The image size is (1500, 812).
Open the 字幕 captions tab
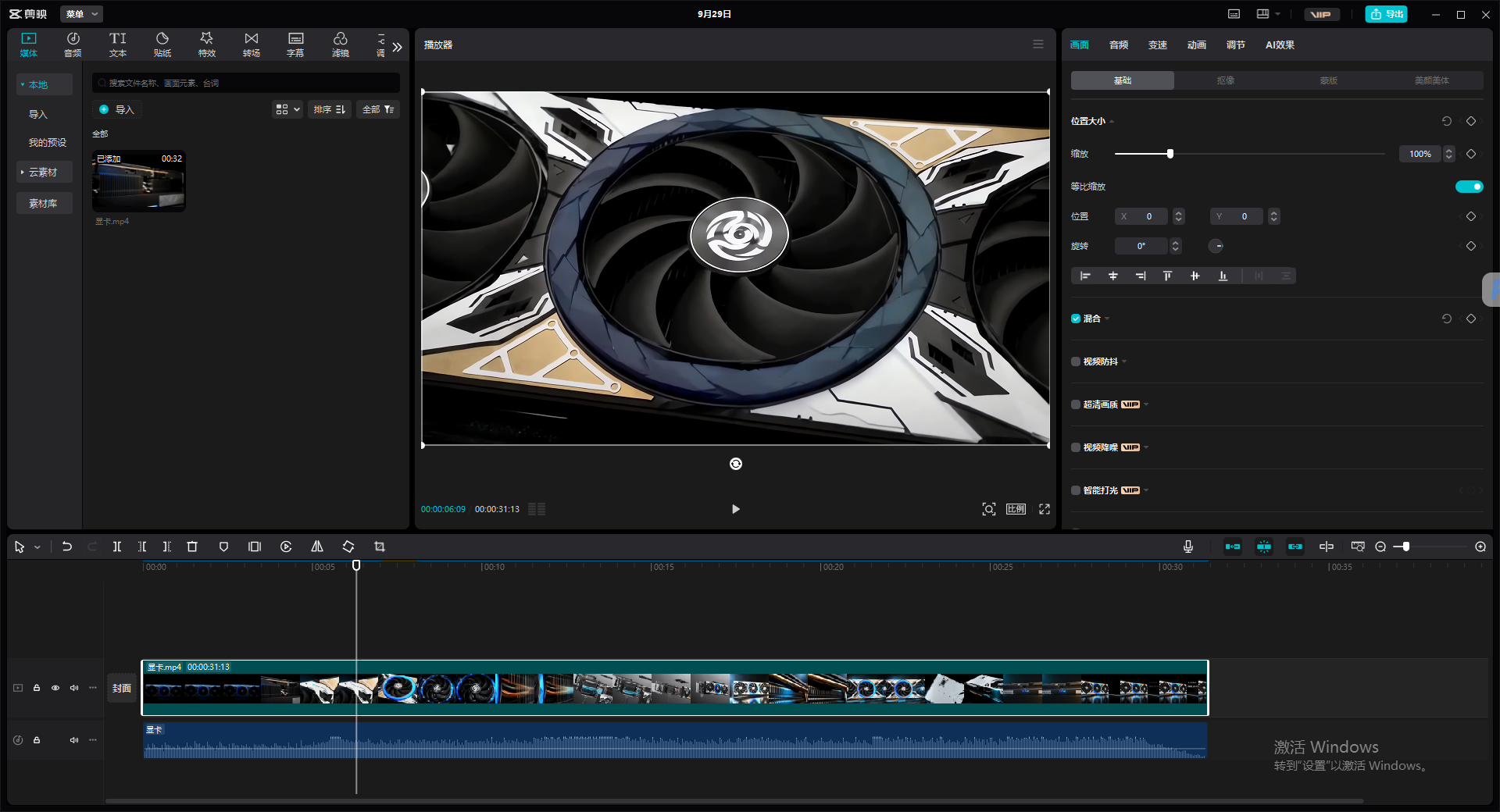295,45
